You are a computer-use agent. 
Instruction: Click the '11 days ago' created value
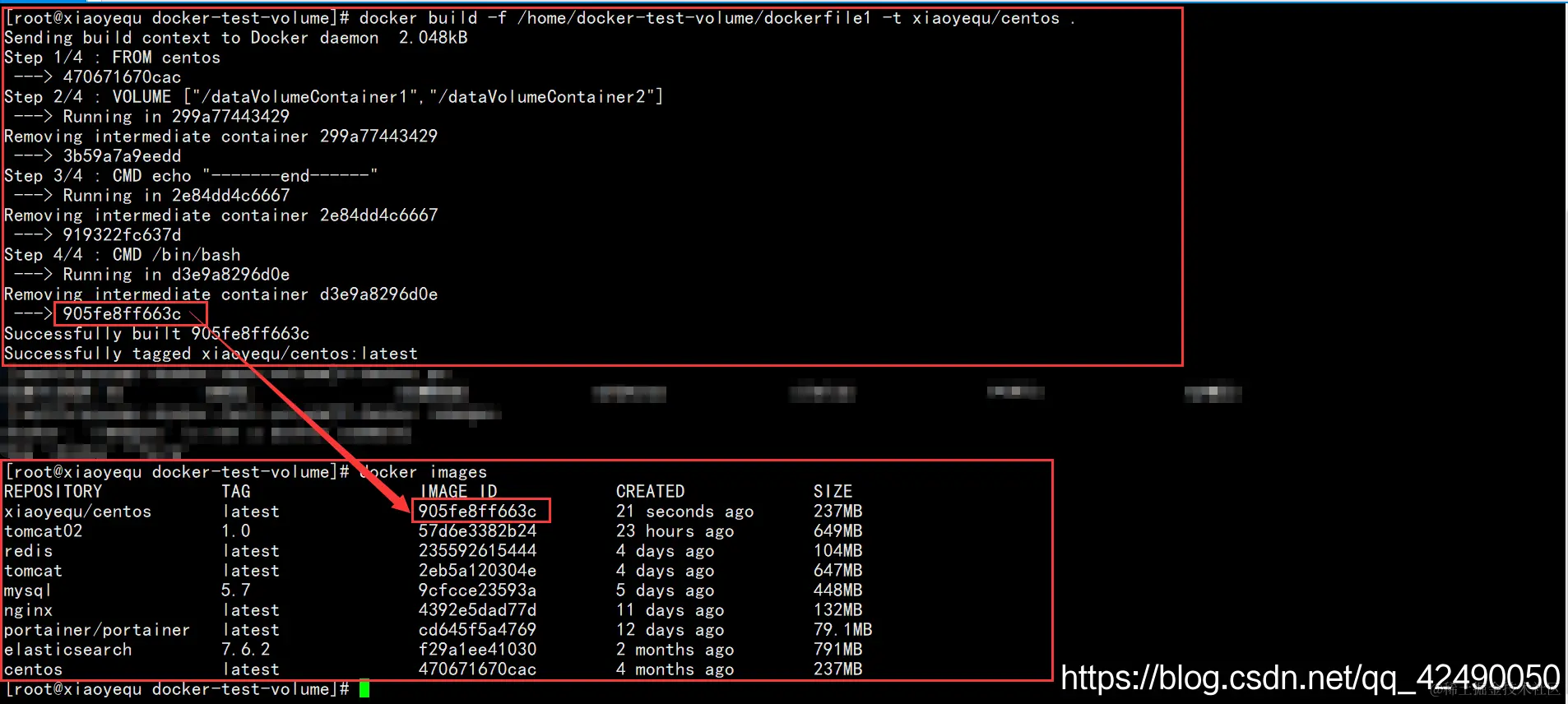[x=670, y=610]
